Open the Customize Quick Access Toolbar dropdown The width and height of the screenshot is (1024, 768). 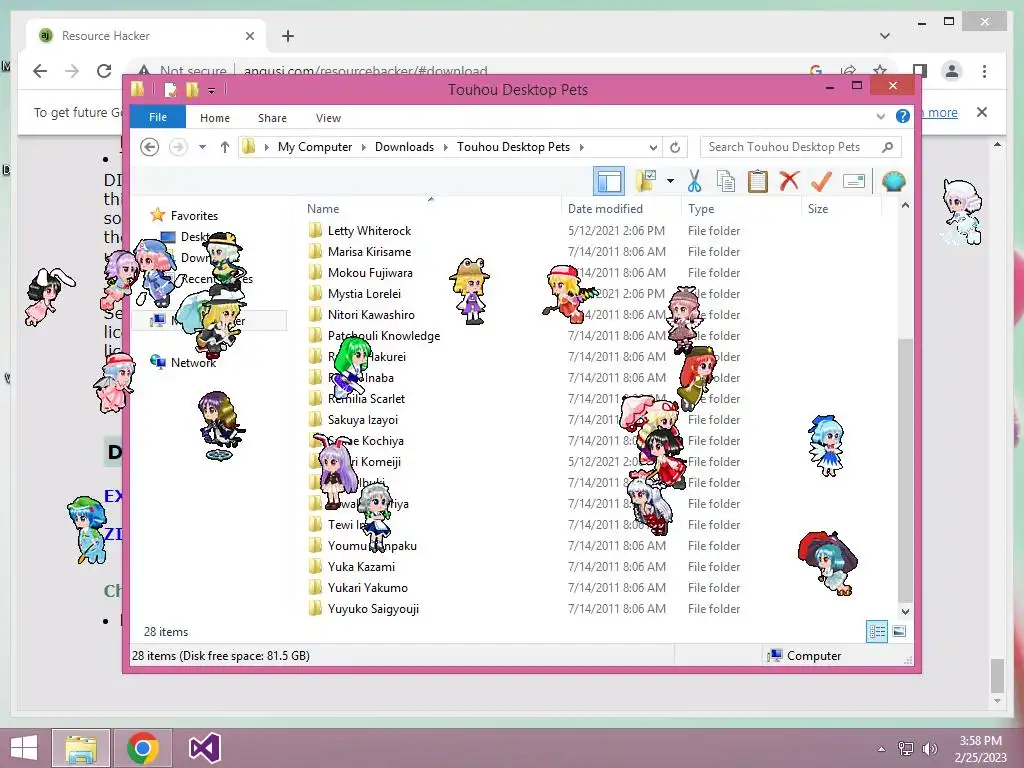pyautogui.click(x=212, y=91)
